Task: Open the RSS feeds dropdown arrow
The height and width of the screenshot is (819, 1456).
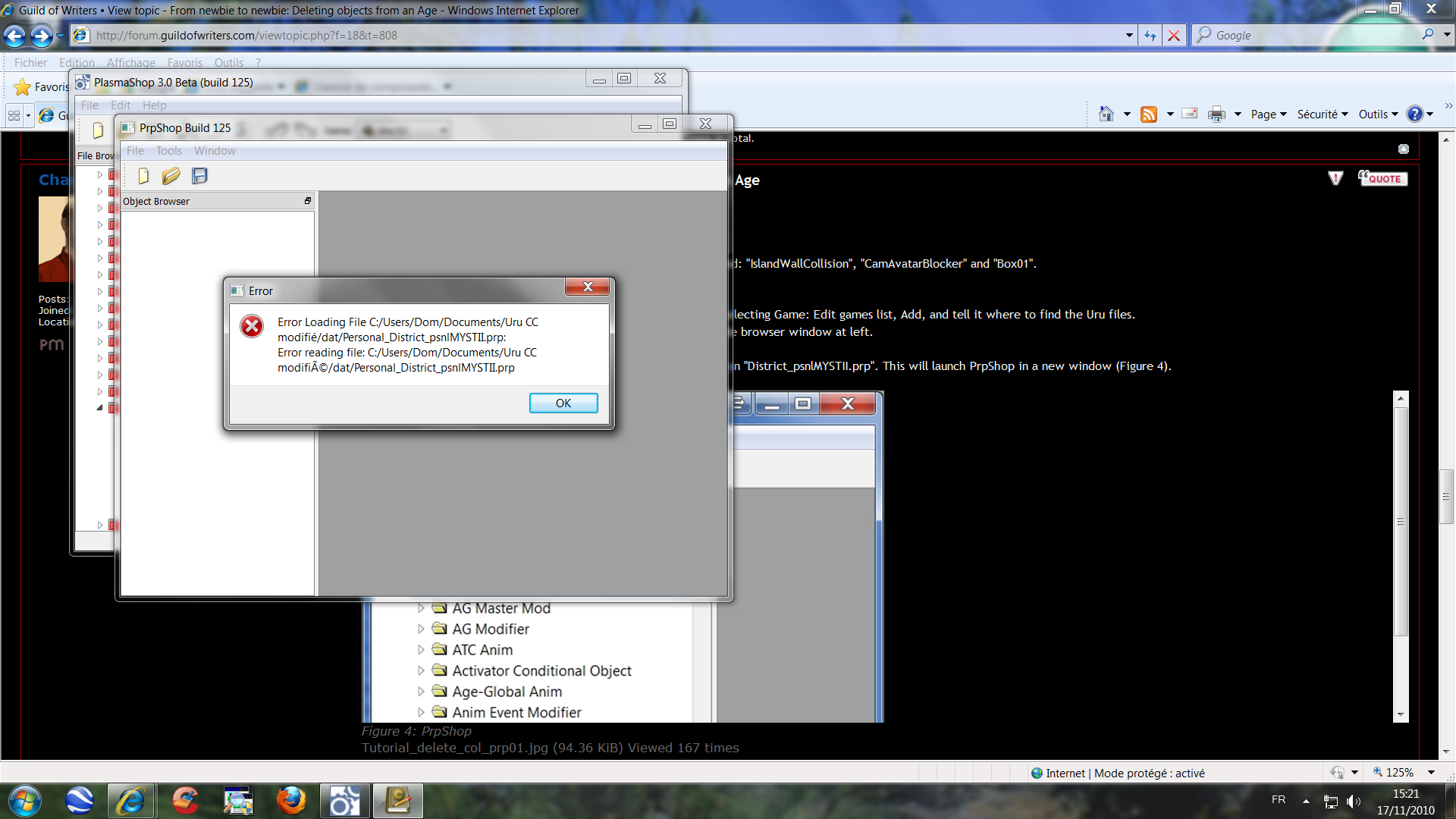Action: [1169, 115]
